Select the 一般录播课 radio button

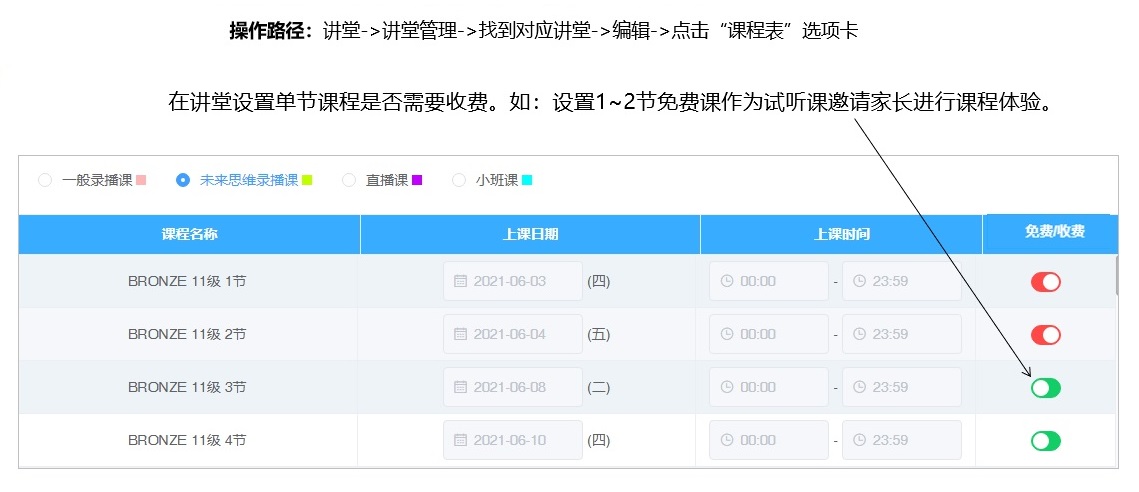pyautogui.click(x=45, y=180)
